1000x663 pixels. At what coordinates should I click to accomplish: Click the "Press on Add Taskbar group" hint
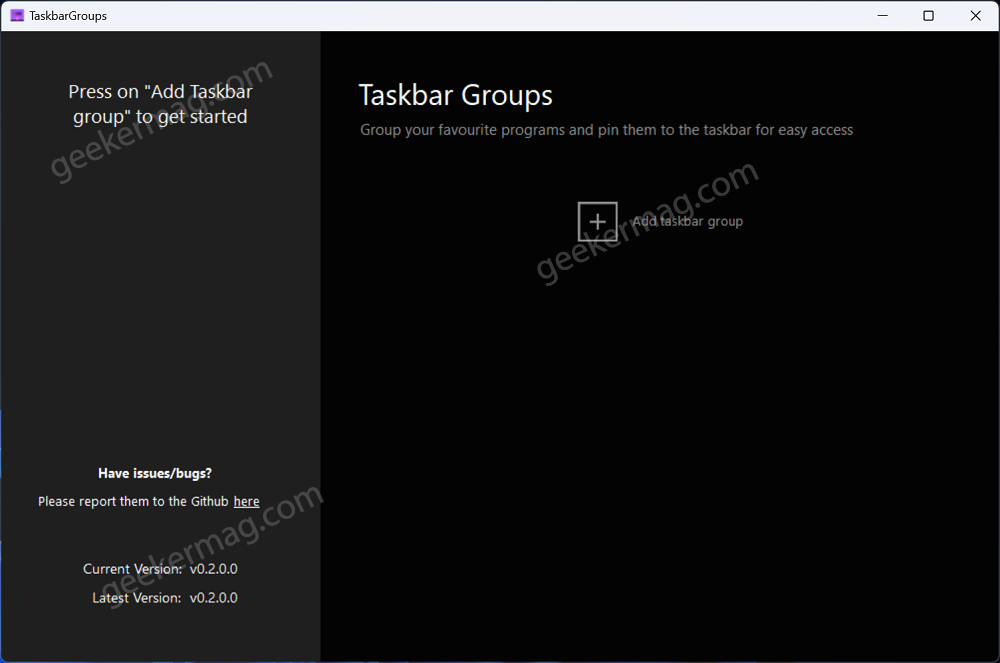(x=160, y=104)
